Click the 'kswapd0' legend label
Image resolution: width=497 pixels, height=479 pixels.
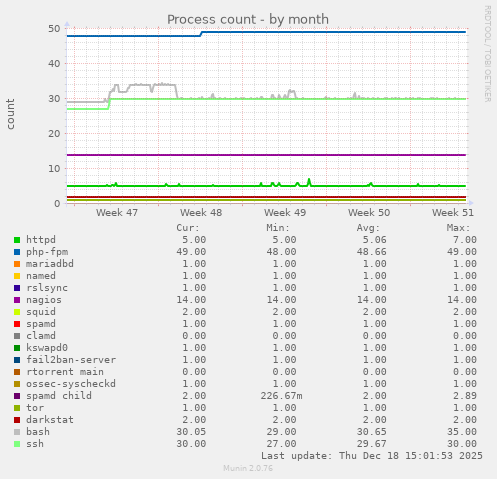click(47, 348)
